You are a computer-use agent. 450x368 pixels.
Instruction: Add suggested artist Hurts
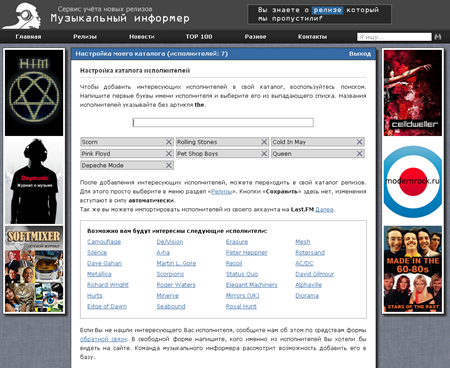pyautogui.click(x=95, y=296)
